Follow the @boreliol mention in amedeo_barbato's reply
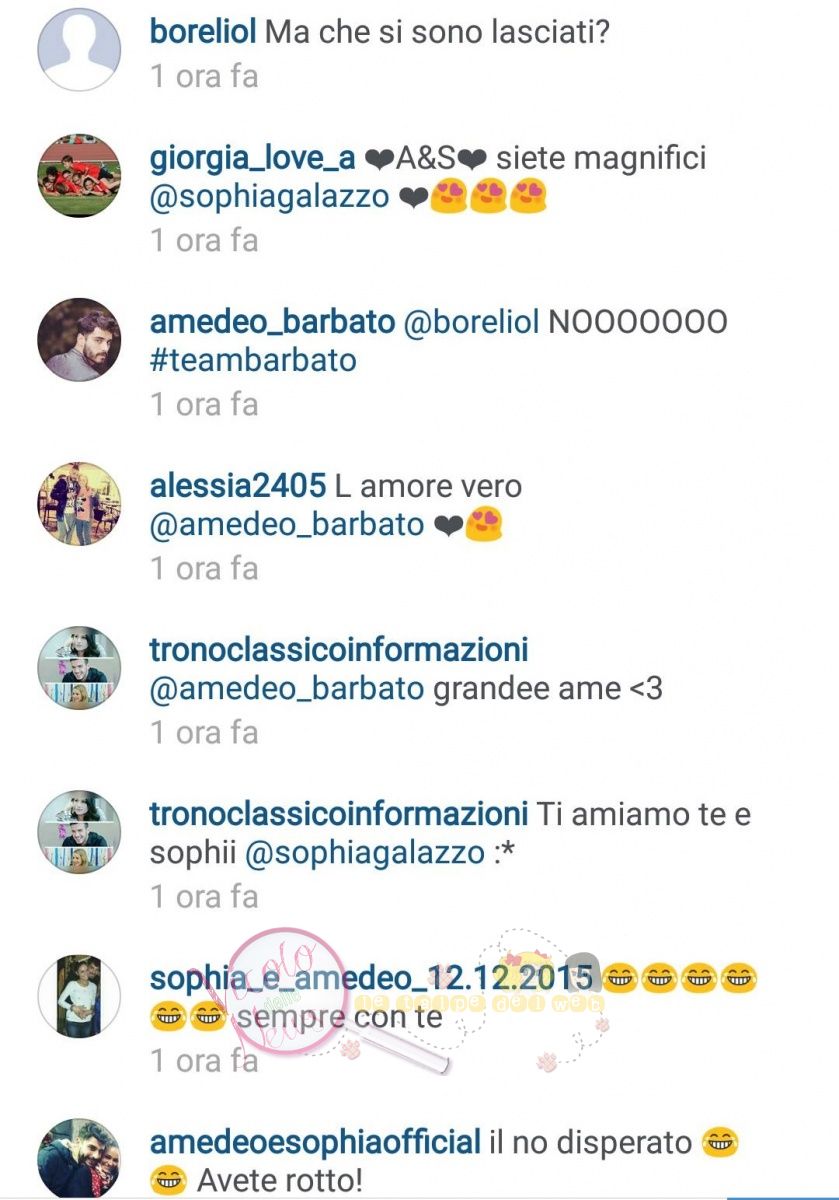The height and width of the screenshot is (1200, 839). pos(472,322)
